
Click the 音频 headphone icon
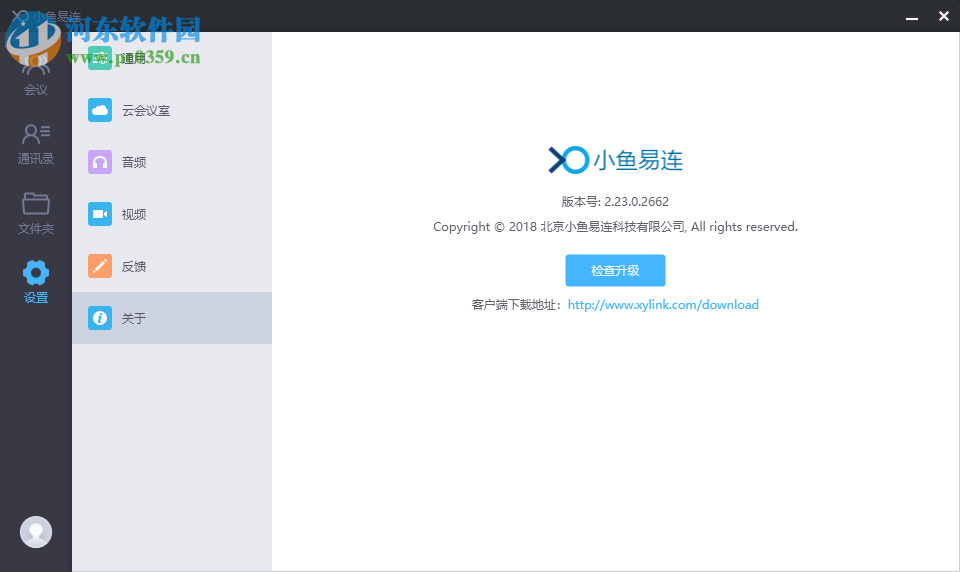click(x=100, y=162)
